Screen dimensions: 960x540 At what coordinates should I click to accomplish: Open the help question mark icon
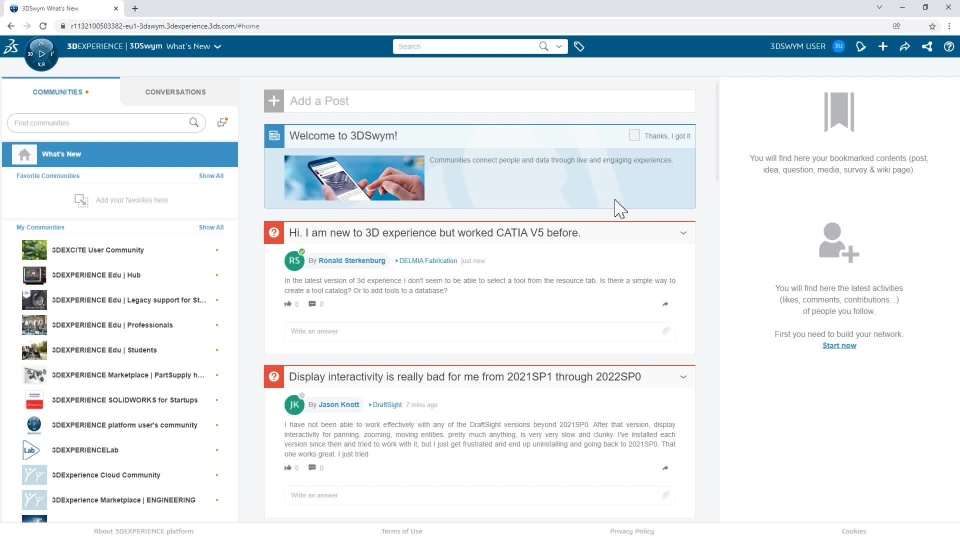coord(949,47)
